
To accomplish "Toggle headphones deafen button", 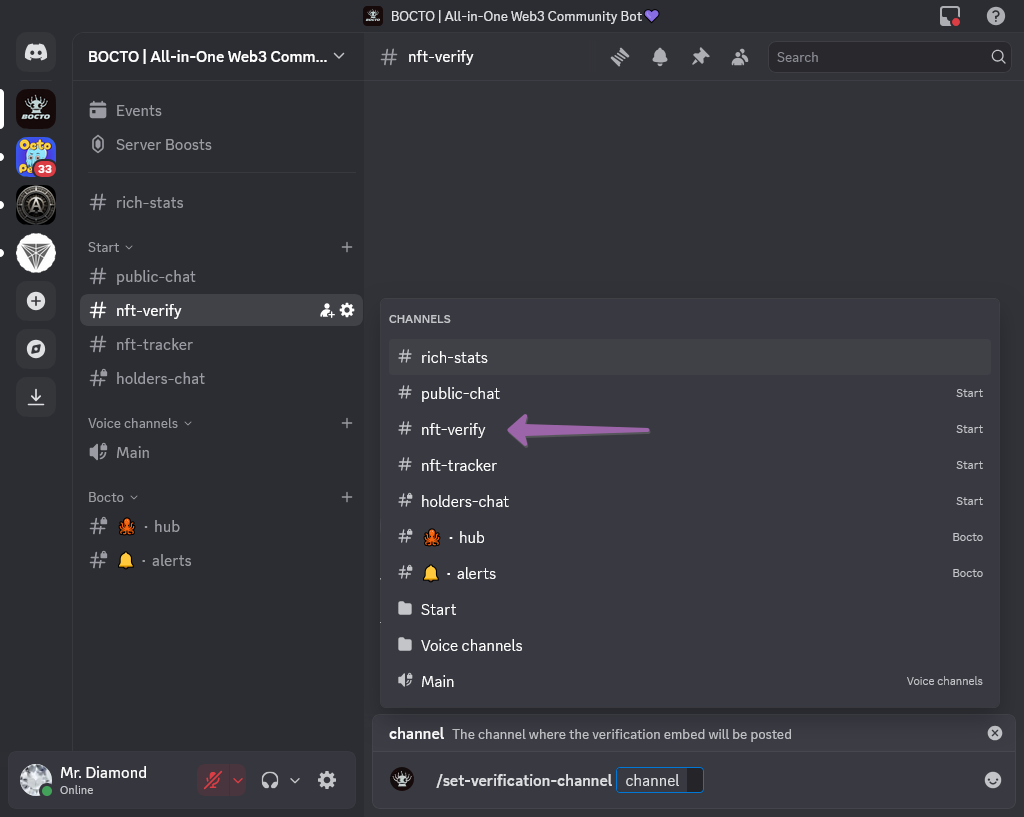I will pyautogui.click(x=269, y=780).
